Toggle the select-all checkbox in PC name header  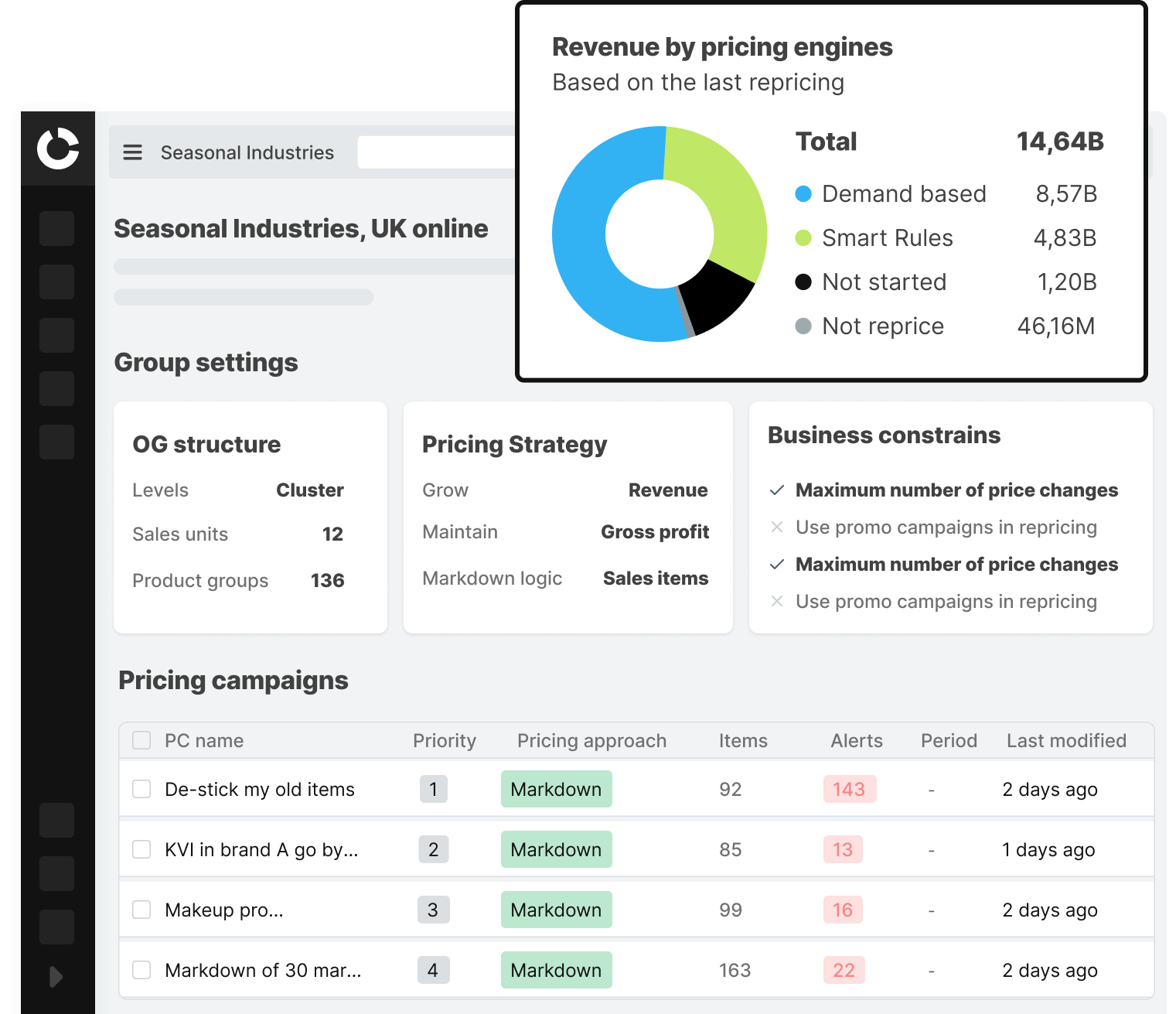(141, 740)
